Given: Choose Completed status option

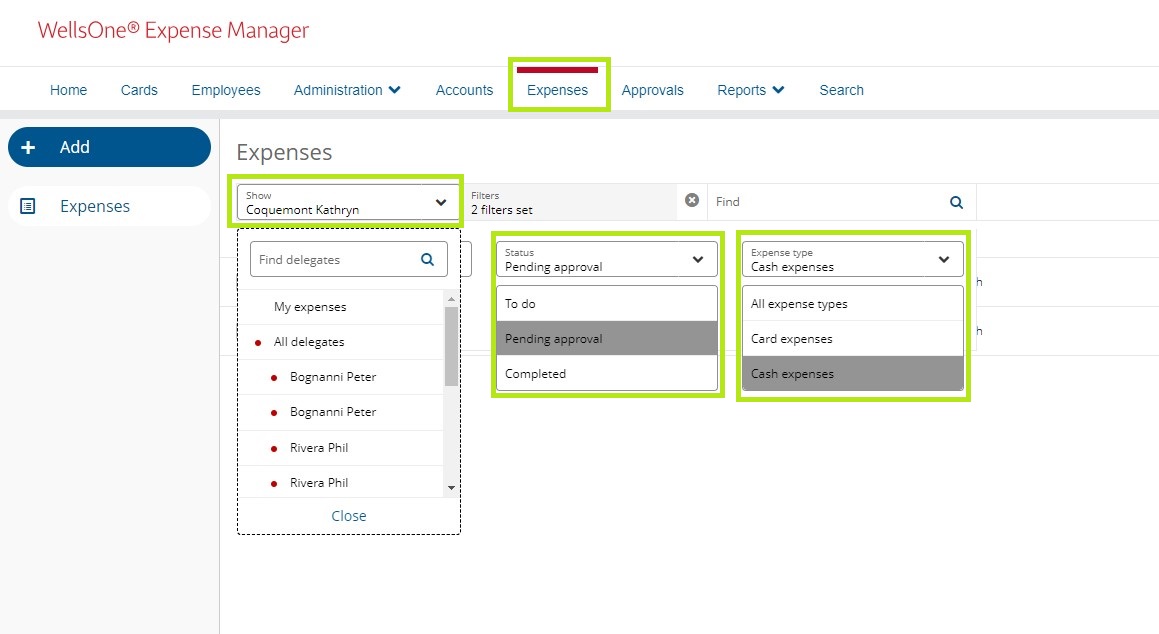Looking at the screenshot, I should pos(535,374).
